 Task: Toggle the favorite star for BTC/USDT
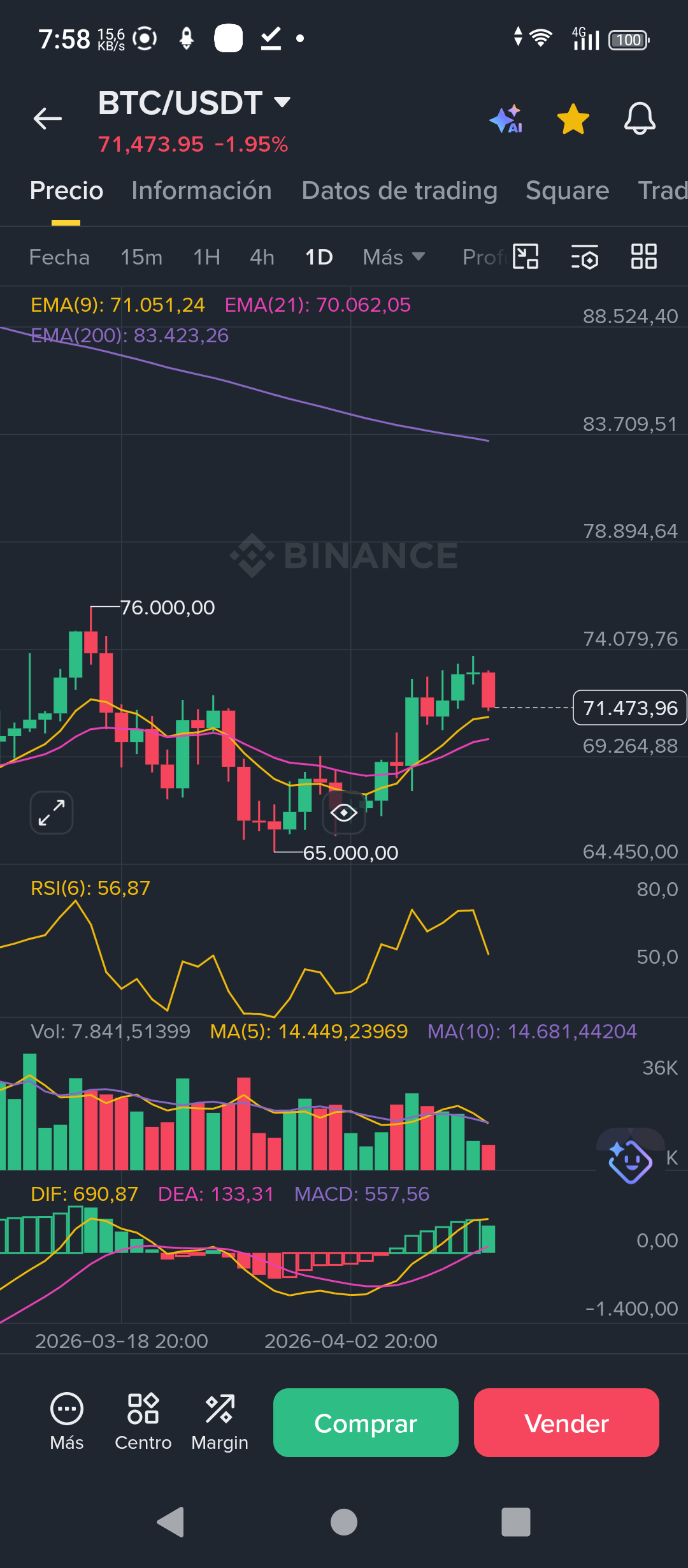(x=573, y=119)
